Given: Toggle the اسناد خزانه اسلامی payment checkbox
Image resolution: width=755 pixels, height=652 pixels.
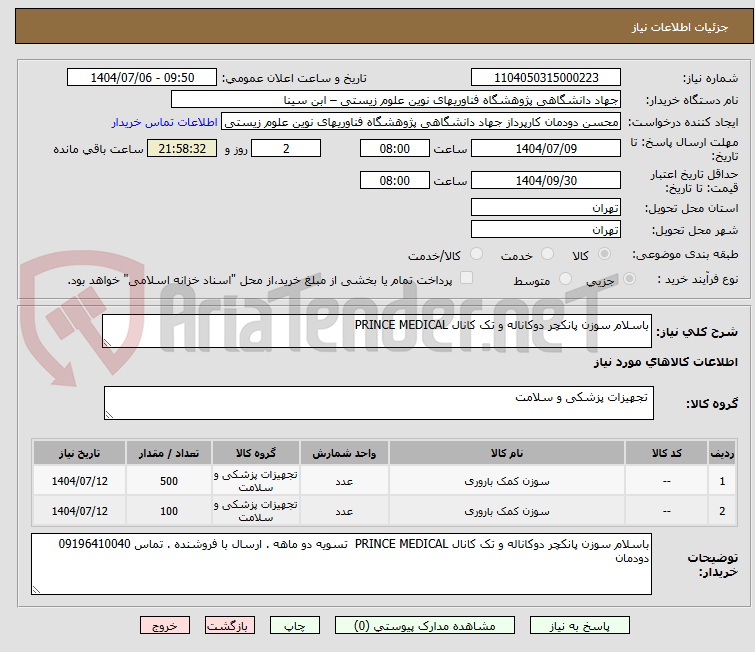Looking at the screenshot, I should click(466, 277).
